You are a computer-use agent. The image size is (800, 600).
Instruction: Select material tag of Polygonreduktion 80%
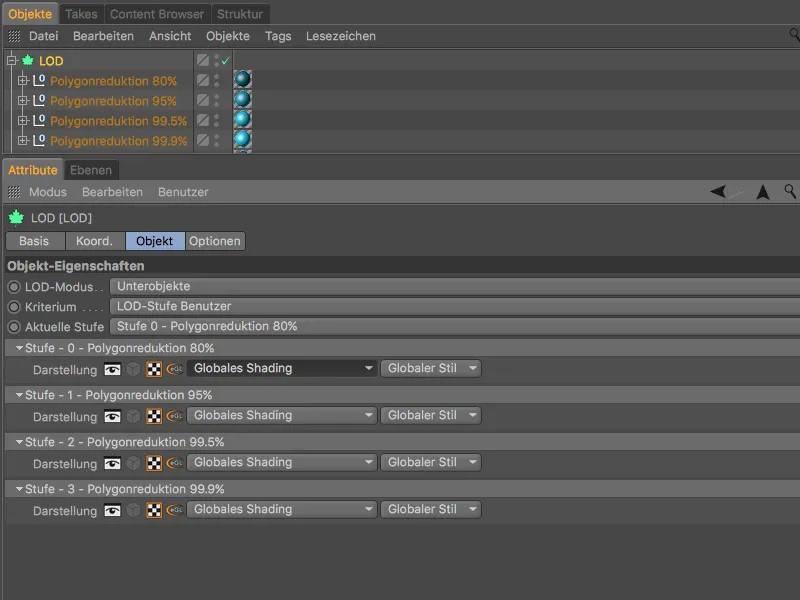pyautogui.click(x=242, y=79)
